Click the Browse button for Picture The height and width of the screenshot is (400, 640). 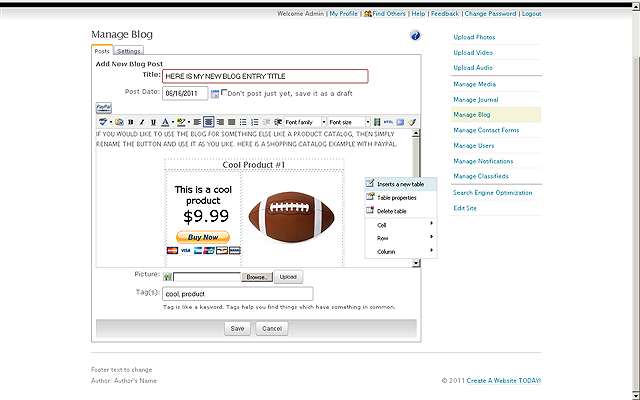click(x=258, y=276)
